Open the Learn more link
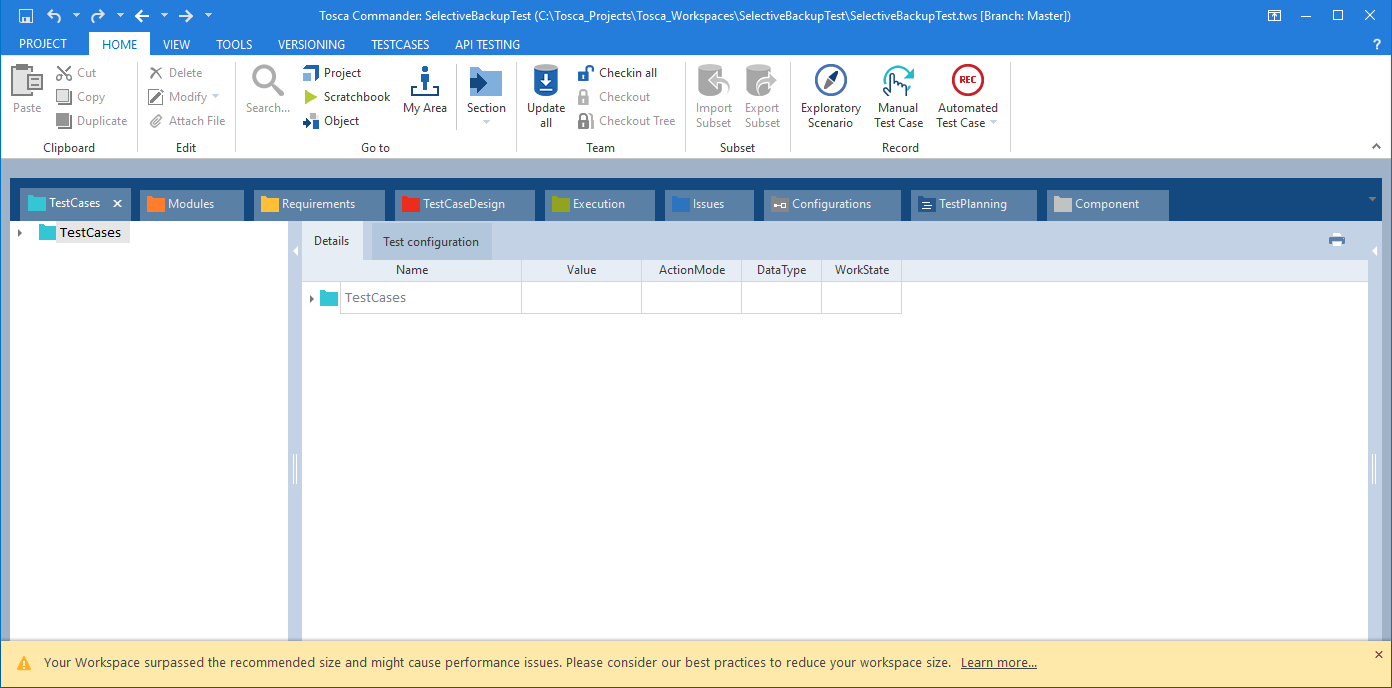Image resolution: width=1392 pixels, height=688 pixels. (999, 663)
